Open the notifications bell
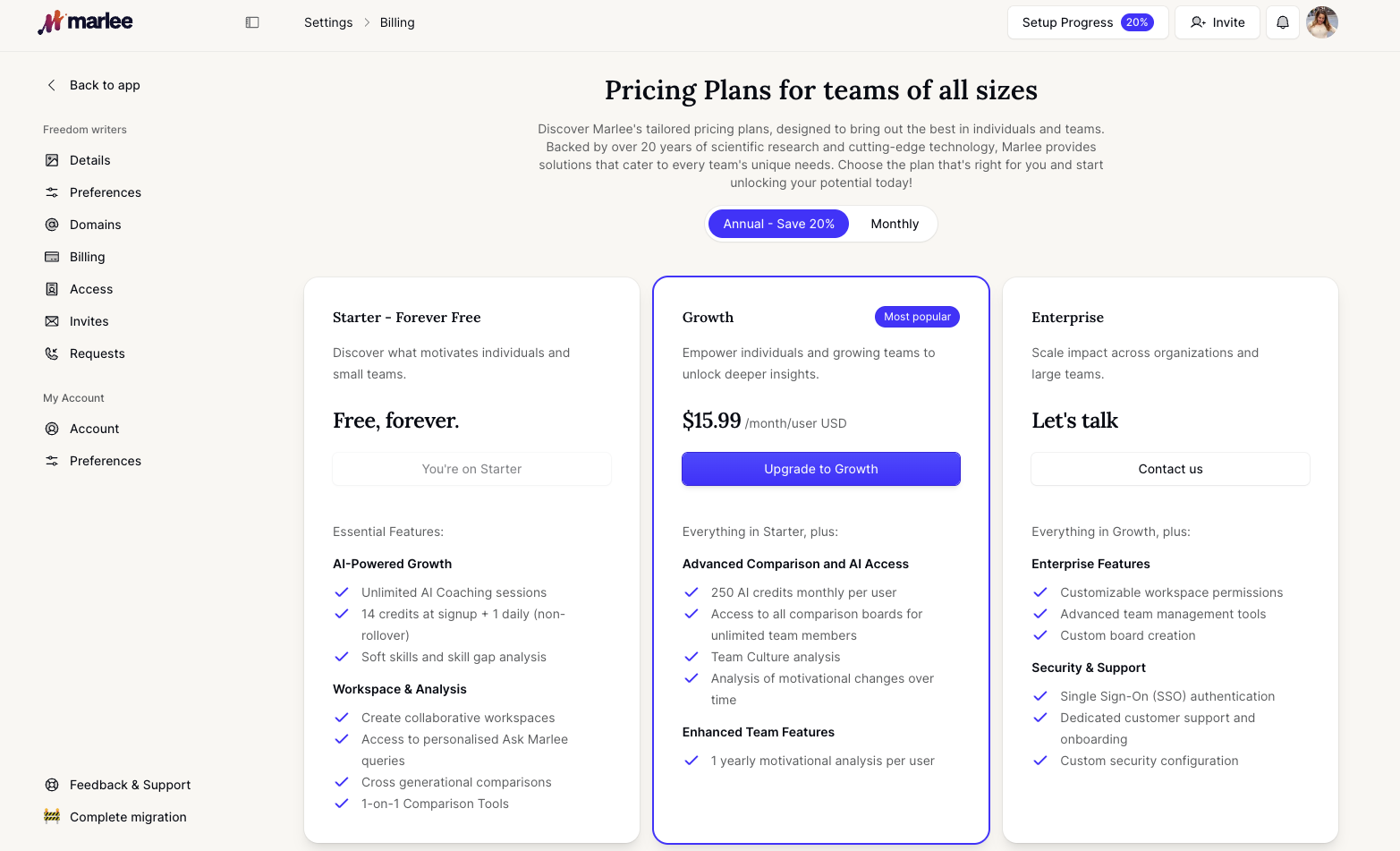Viewport: 1400px width, 851px height. tap(1282, 22)
